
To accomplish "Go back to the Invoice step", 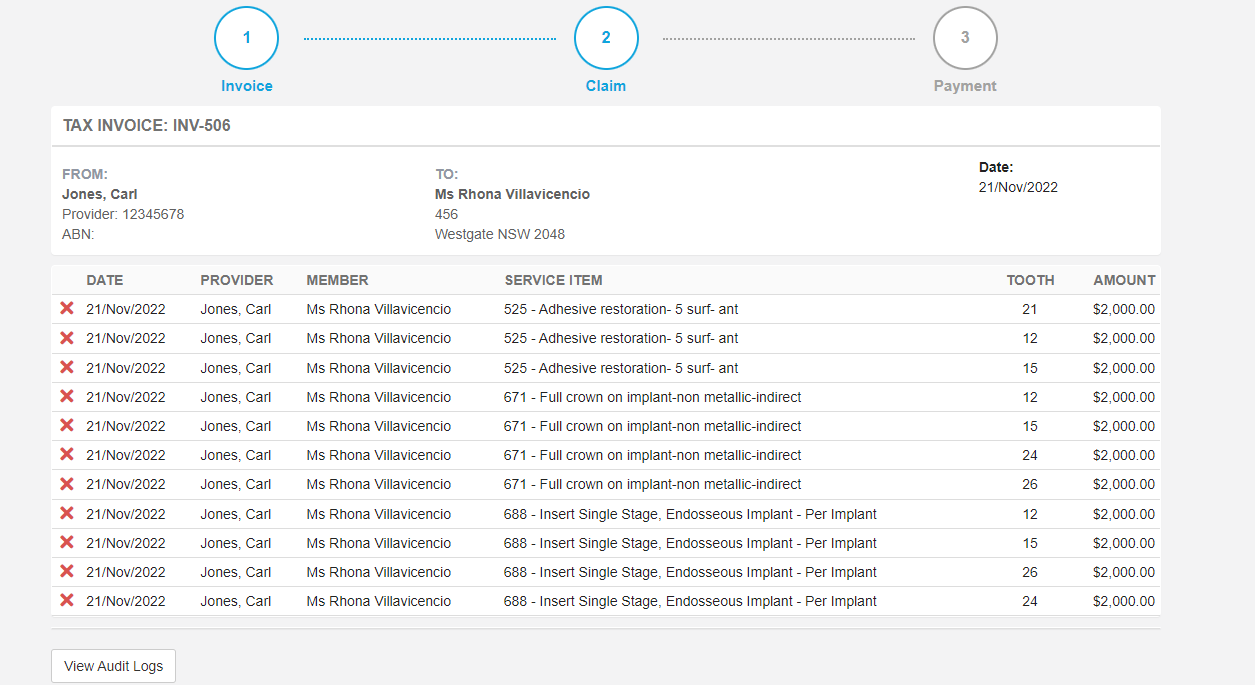I will click(x=246, y=38).
